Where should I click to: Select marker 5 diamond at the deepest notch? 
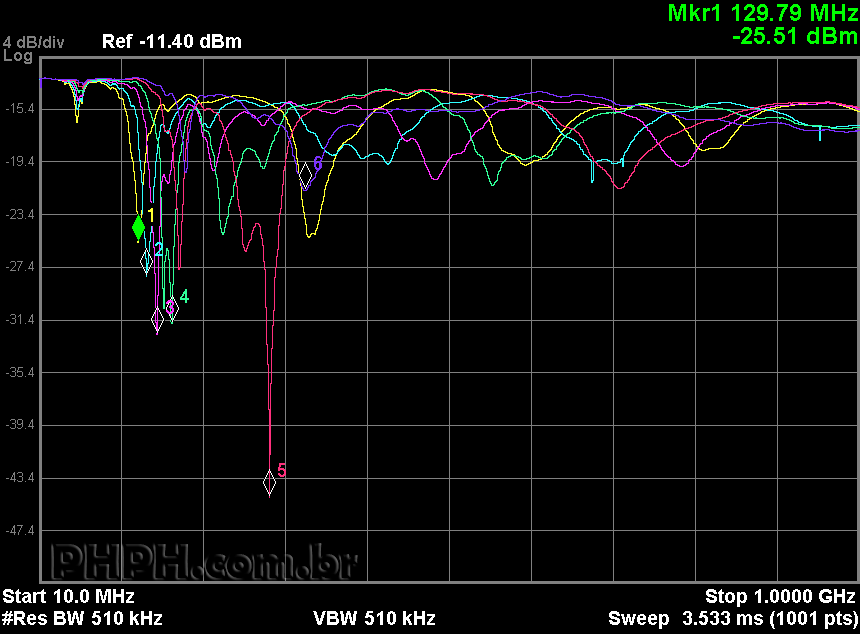[x=269, y=482]
